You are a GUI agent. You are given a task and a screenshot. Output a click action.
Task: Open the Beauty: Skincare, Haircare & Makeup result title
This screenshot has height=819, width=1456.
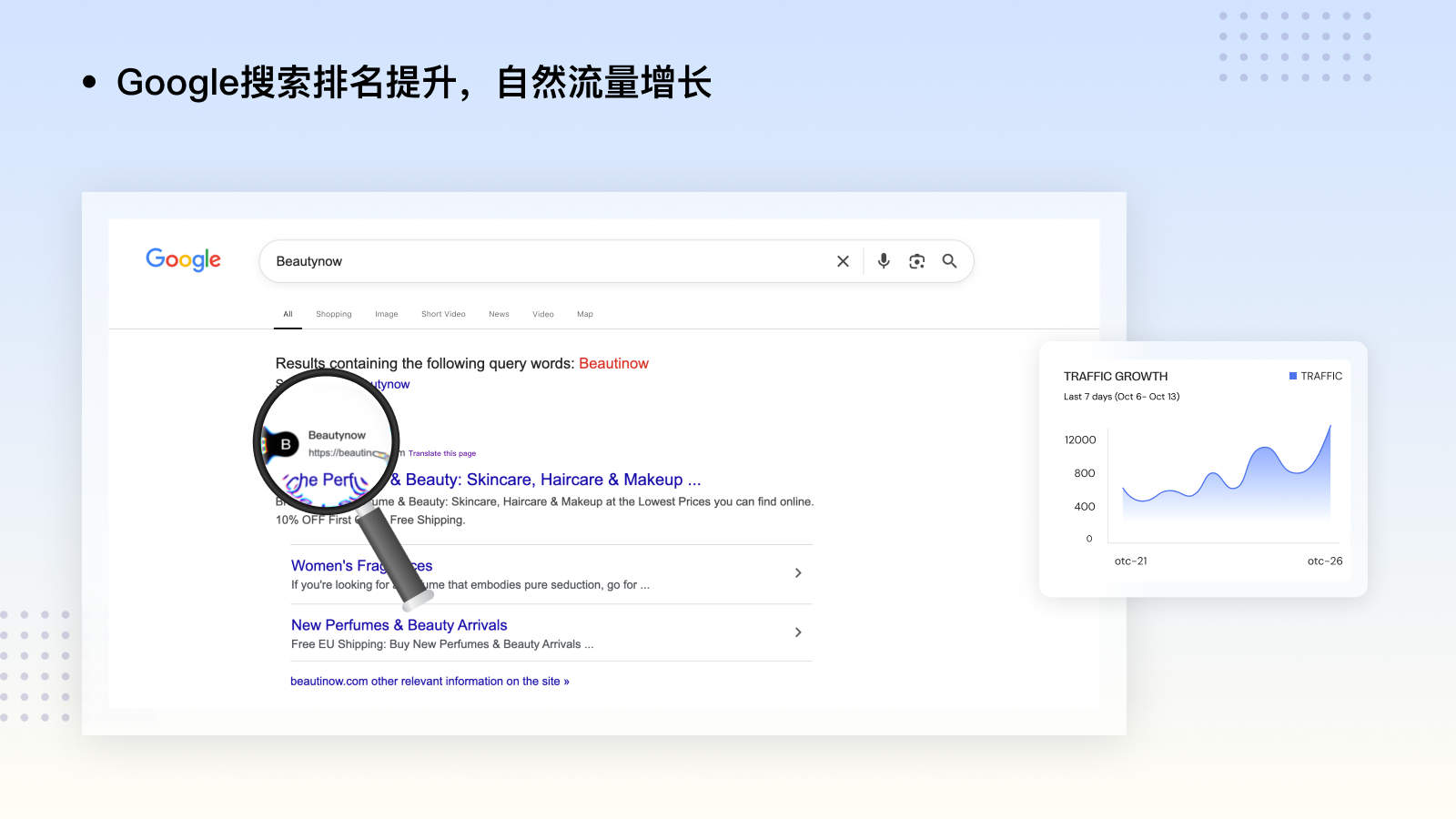point(545,480)
